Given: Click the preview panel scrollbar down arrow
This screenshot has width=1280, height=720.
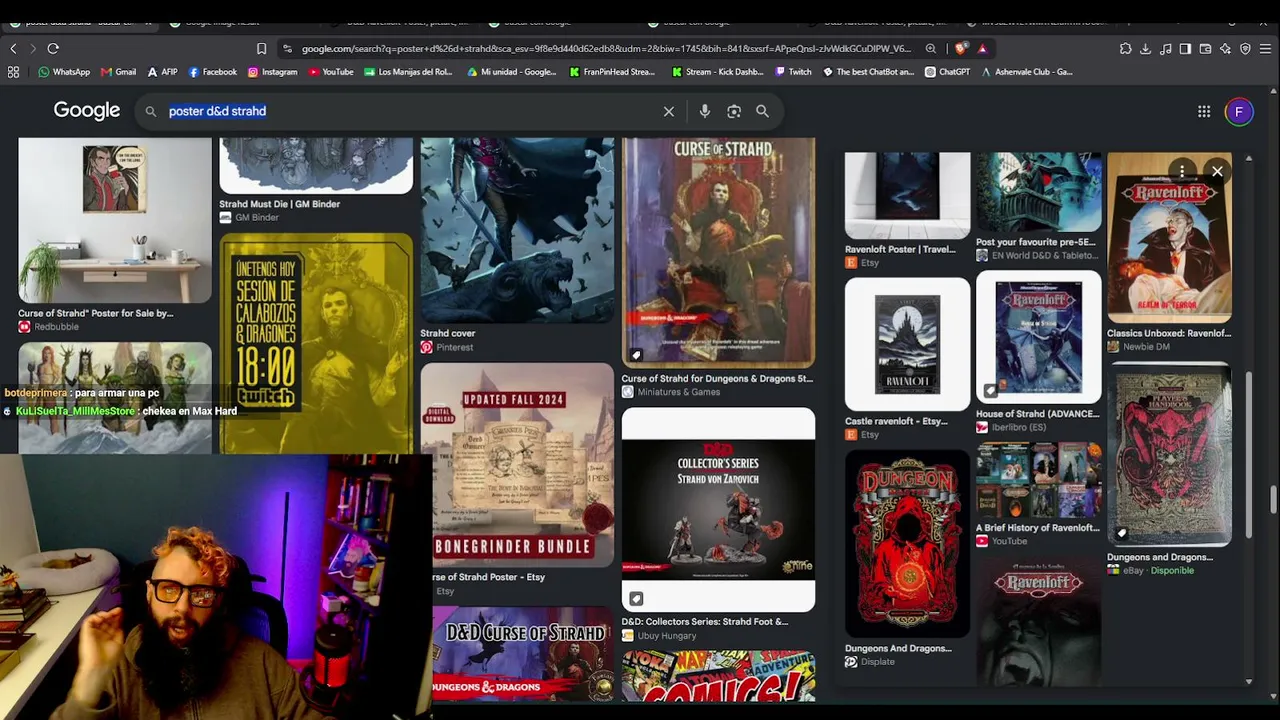Looking at the screenshot, I should coord(1248,681).
